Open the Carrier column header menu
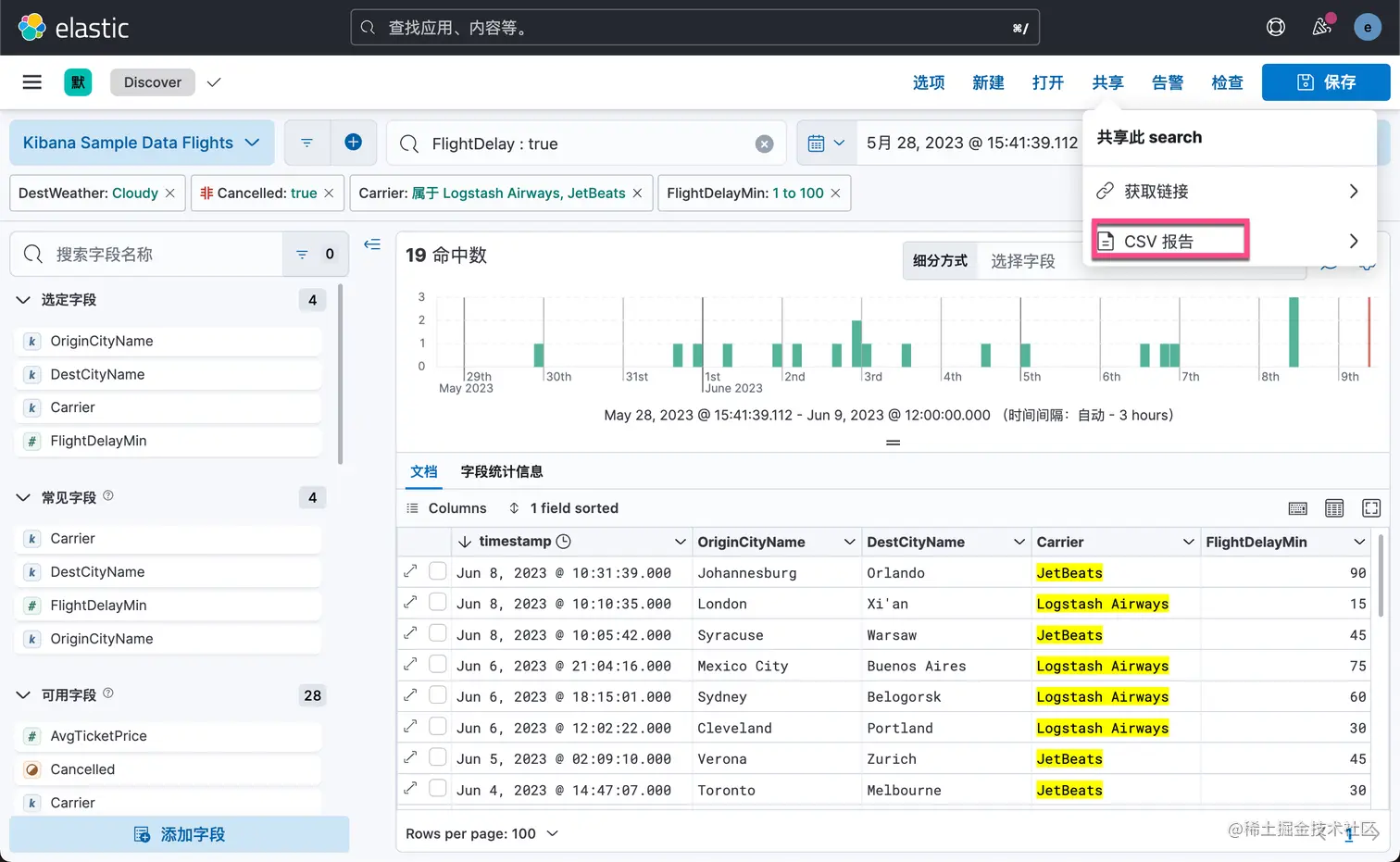 pos(1188,542)
